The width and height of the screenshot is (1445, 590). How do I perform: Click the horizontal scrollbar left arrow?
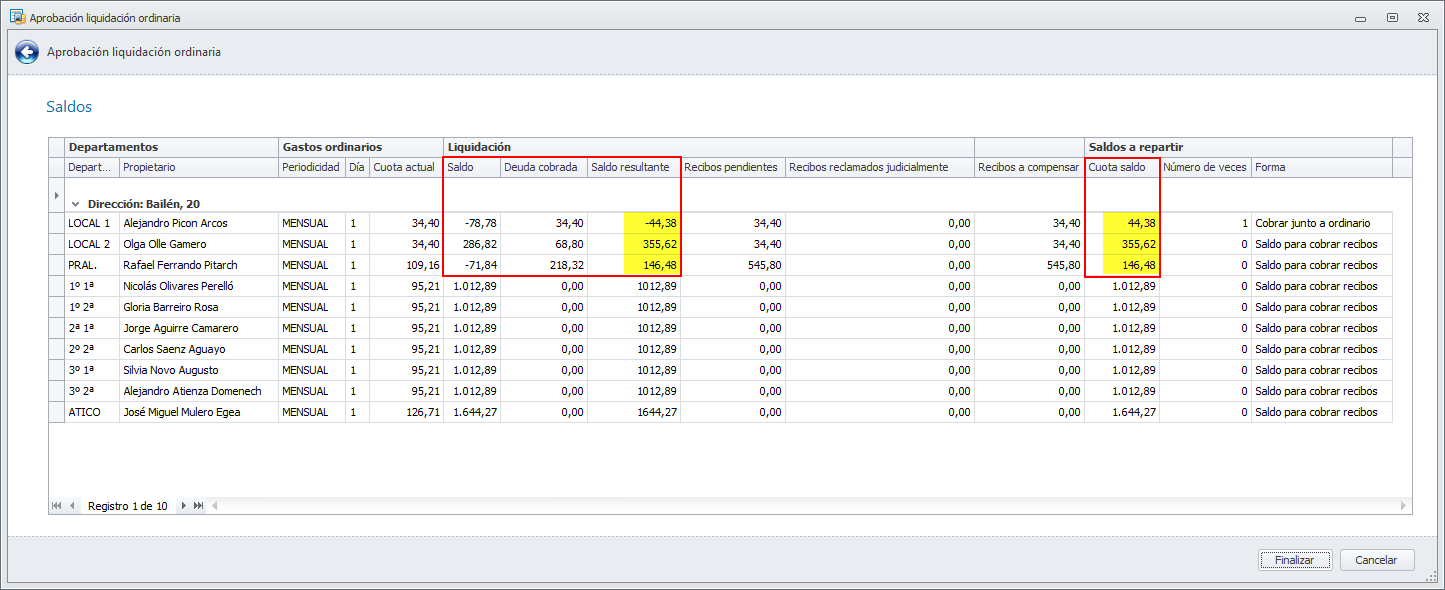point(214,506)
